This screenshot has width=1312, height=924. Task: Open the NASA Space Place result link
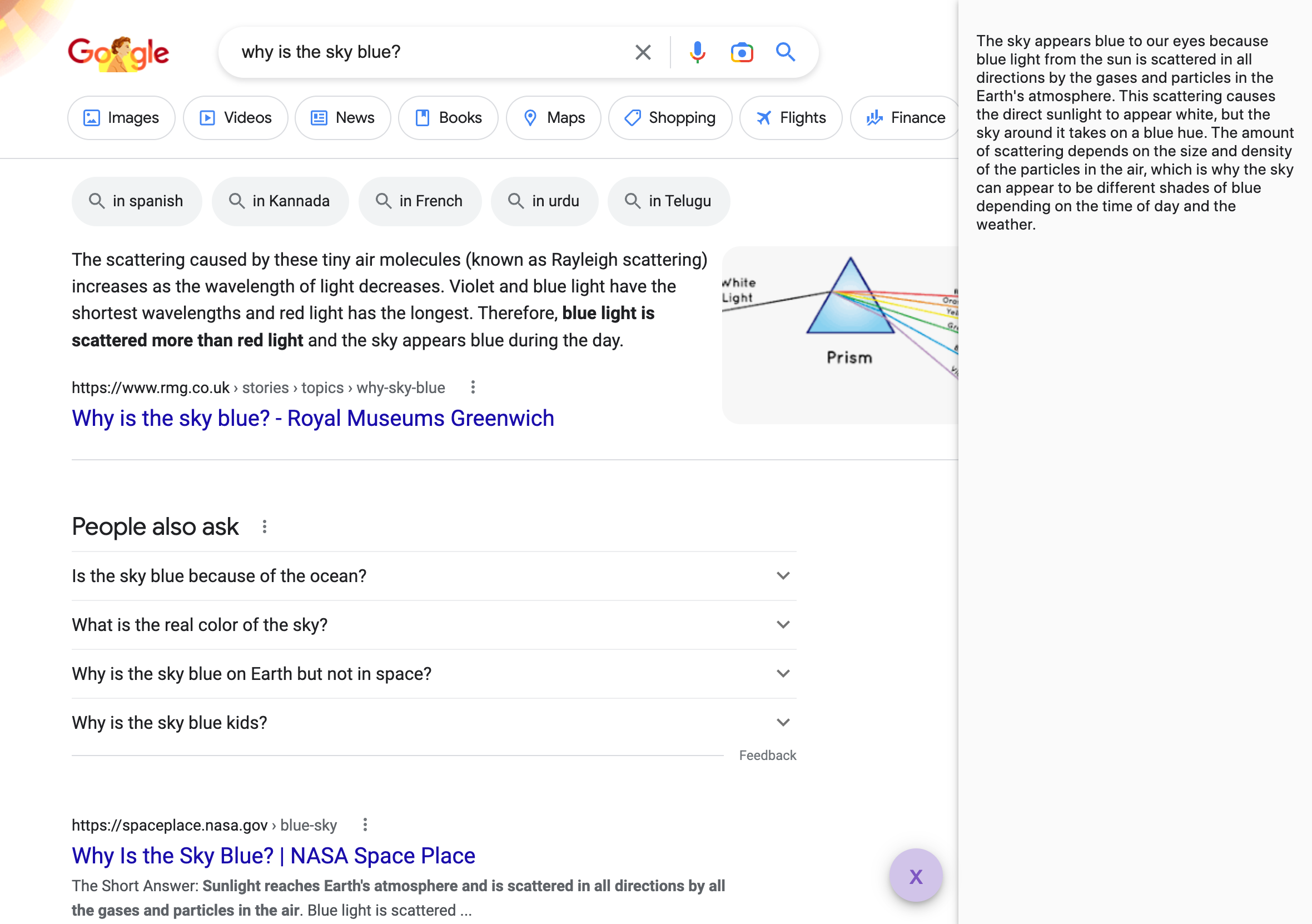pos(273,856)
